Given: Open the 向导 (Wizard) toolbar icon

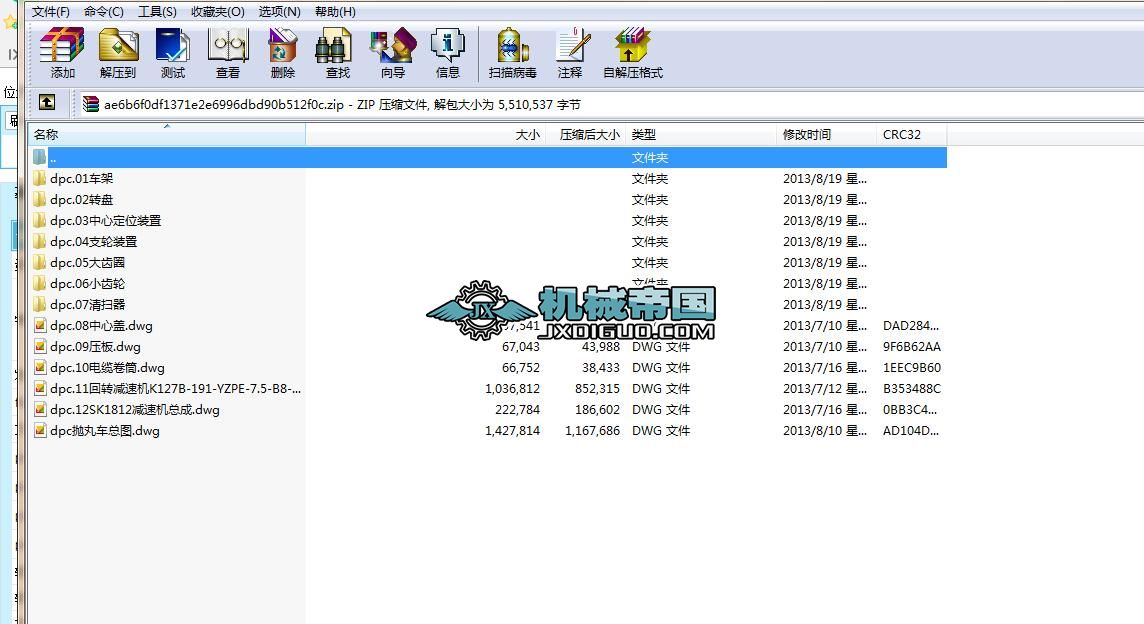Looking at the screenshot, I should [393, 45].
